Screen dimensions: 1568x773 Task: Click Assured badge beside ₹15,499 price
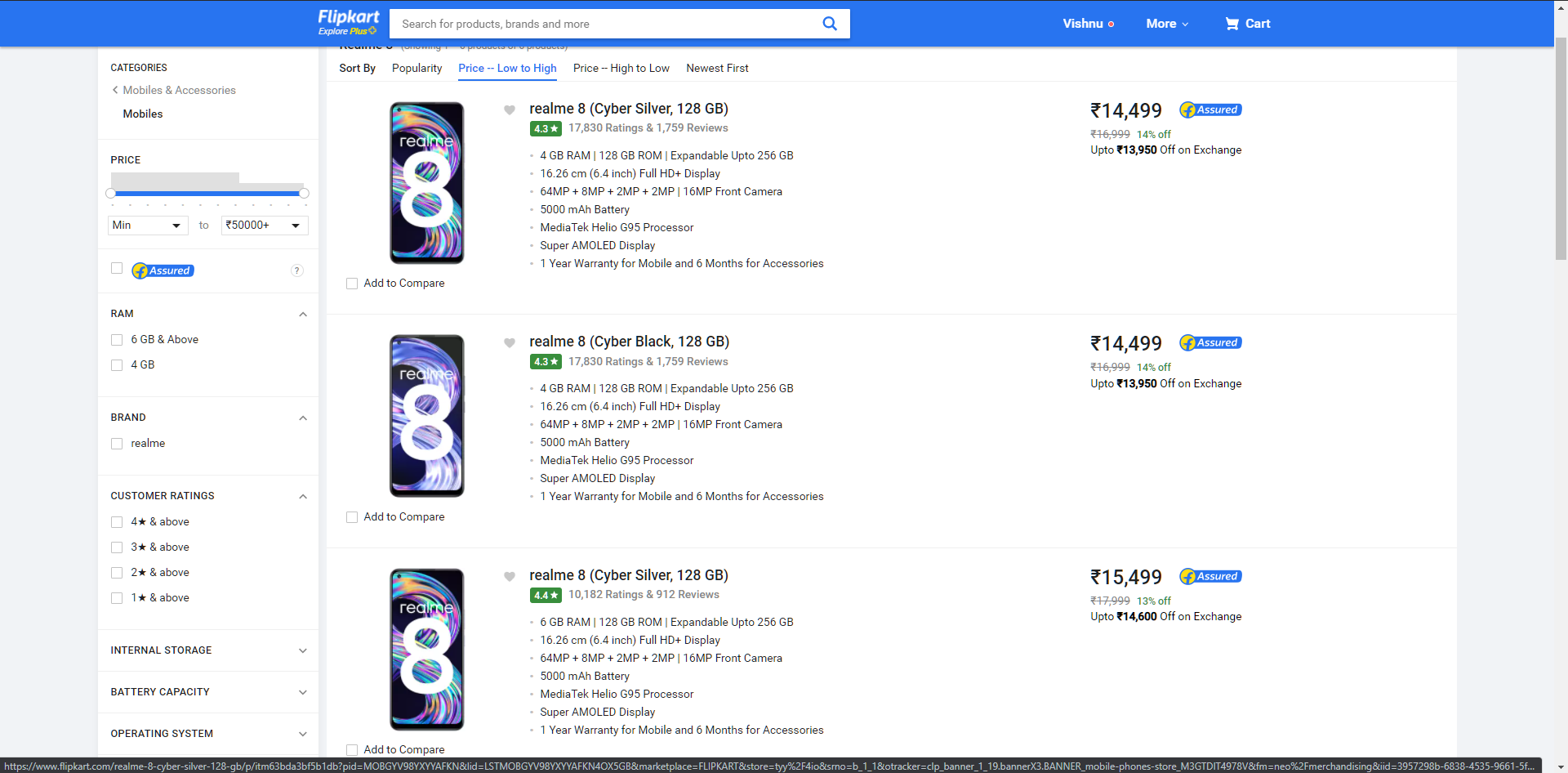1210,576
